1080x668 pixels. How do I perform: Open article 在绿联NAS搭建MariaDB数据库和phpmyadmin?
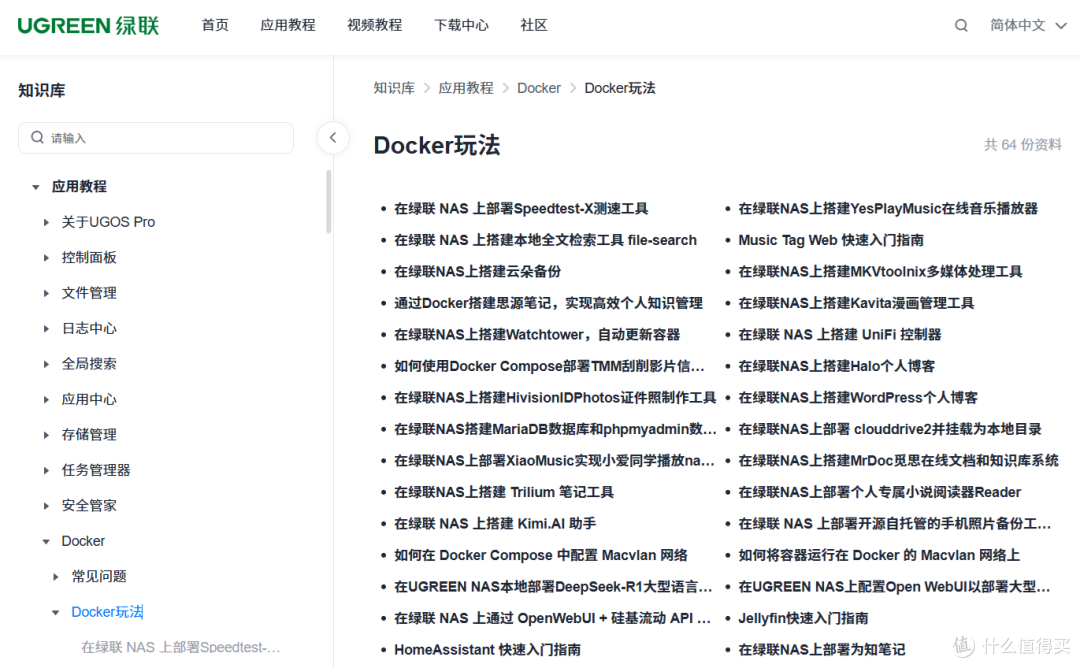coord(555,430)
